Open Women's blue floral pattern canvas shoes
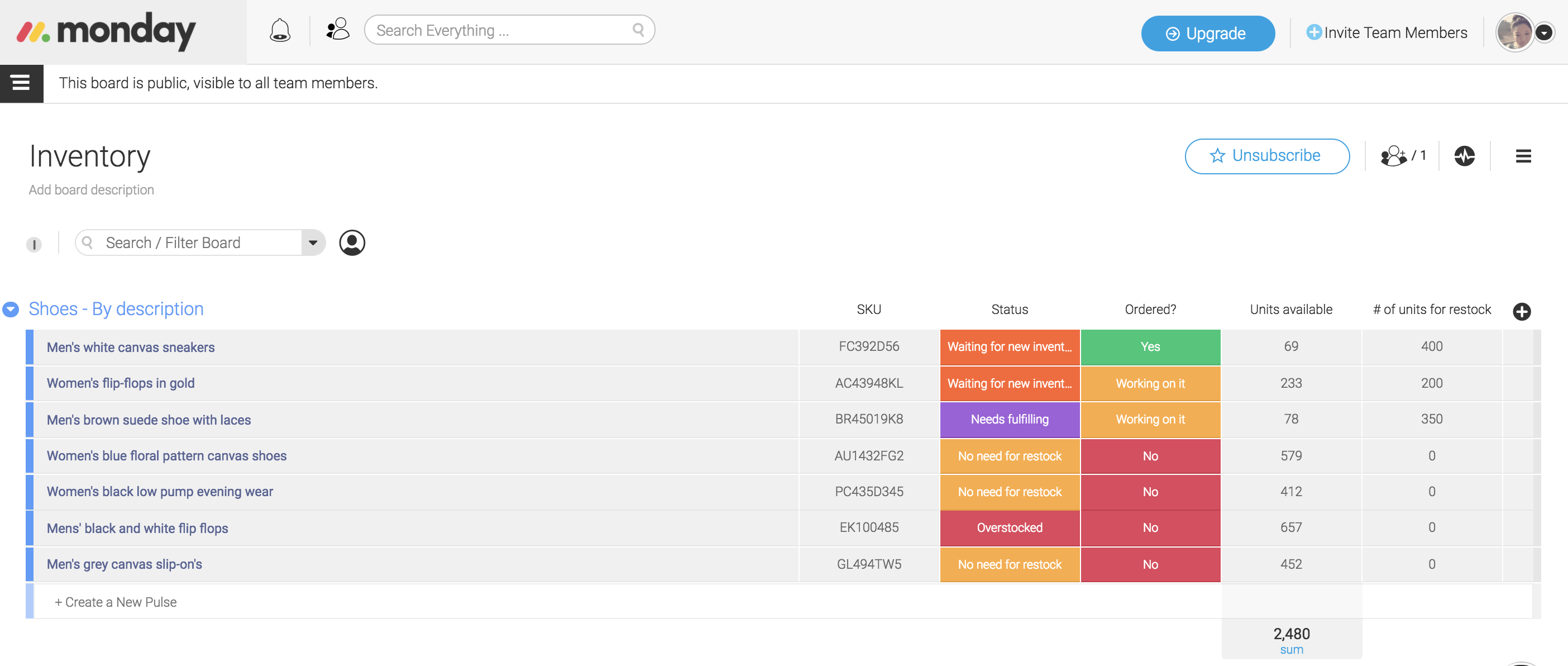 click(x=166, y=456)
